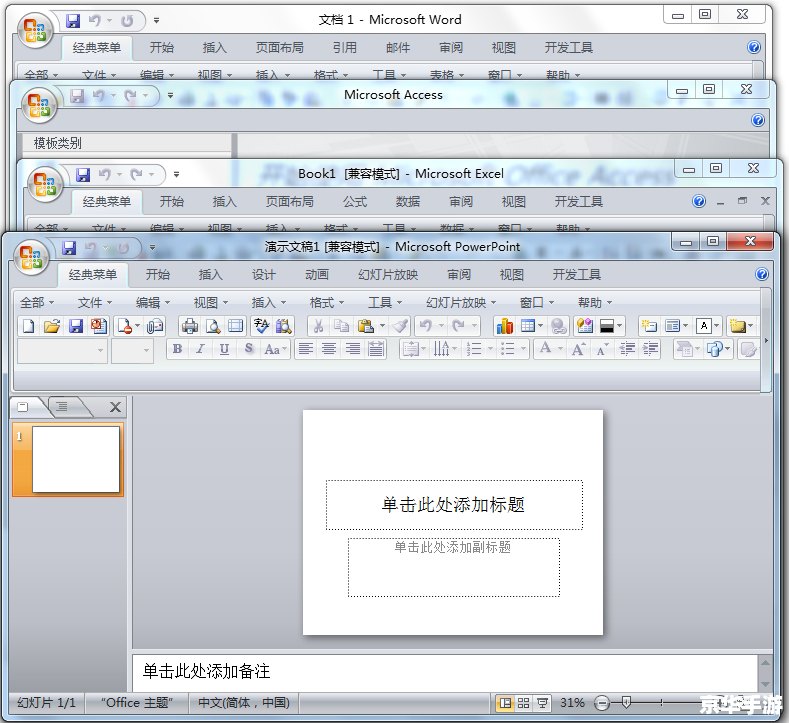The height and width of the screenshot is (723, 789).
Task: Click the email attachment paperclip icon
Action: click(154, 326)
